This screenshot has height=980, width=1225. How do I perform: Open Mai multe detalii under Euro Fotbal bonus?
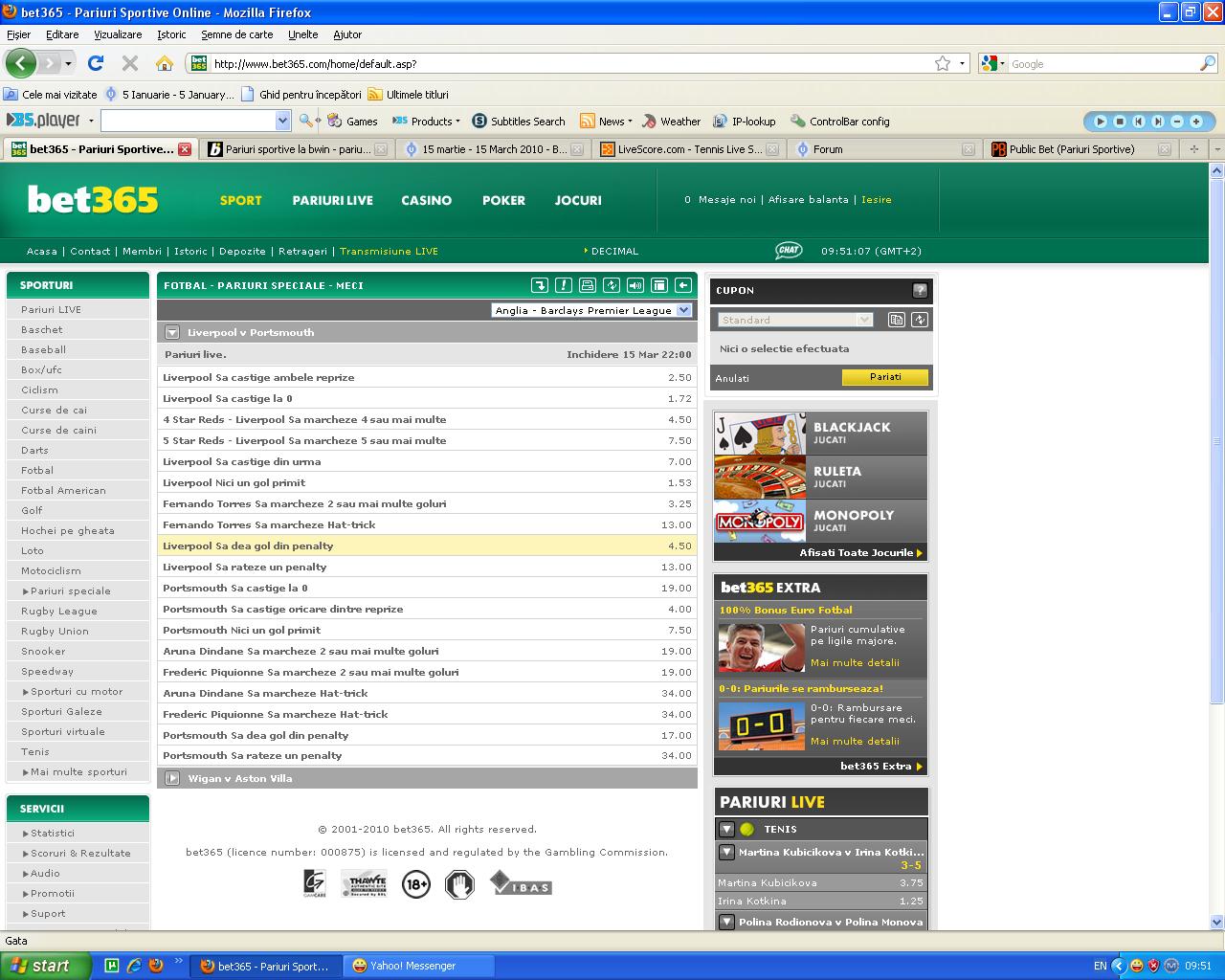pos(855,662)
